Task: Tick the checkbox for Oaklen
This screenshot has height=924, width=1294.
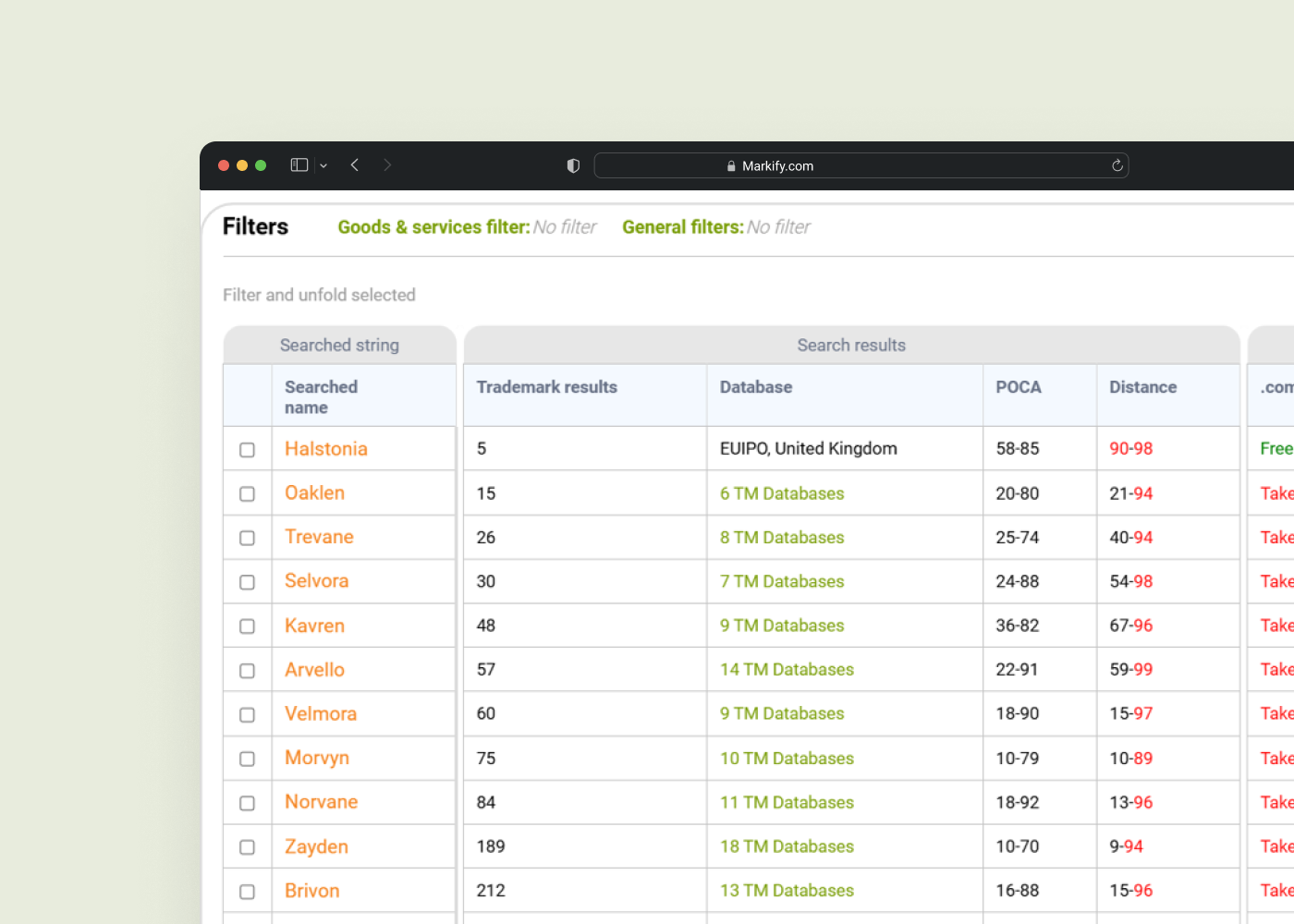Action: coord(247,494)
